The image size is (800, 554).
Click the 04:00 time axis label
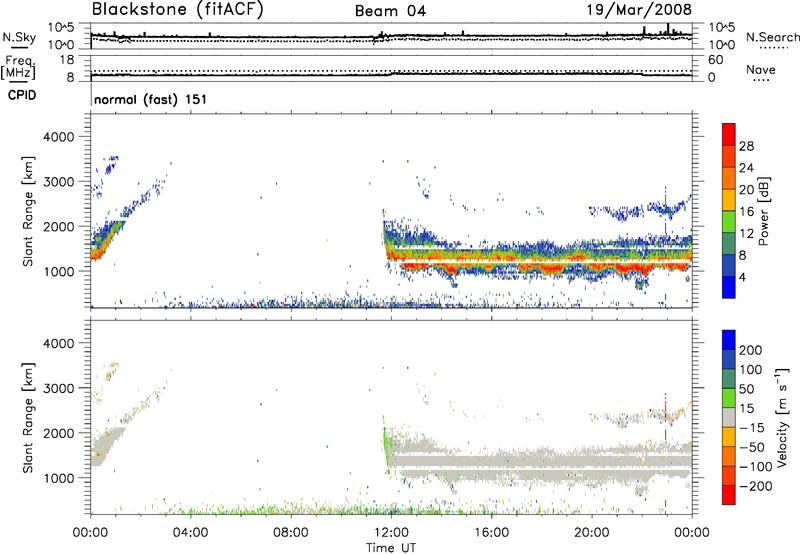click(x=191, y=533)
